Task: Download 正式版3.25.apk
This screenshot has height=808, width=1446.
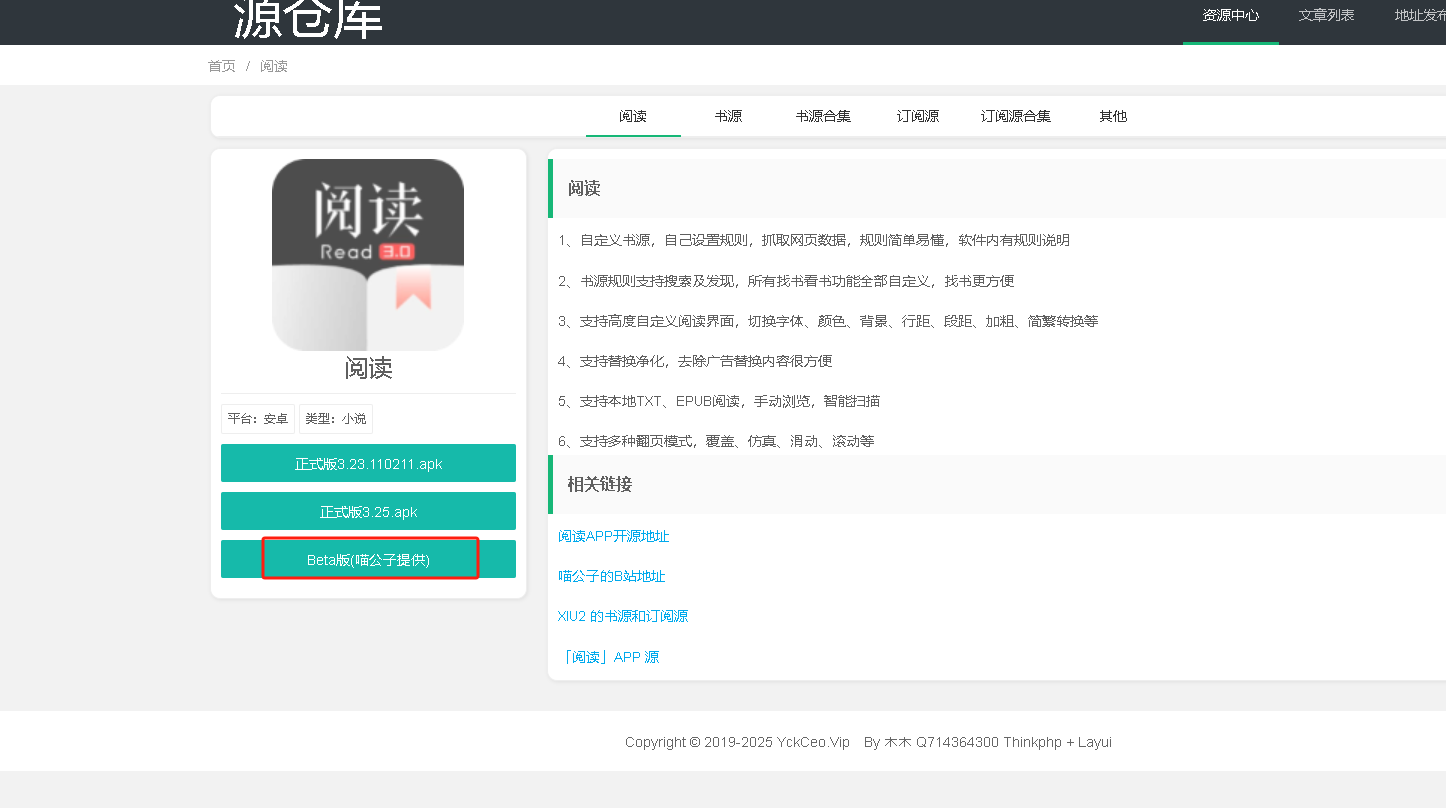Action: pyautogui.click(x=368, y=511)
